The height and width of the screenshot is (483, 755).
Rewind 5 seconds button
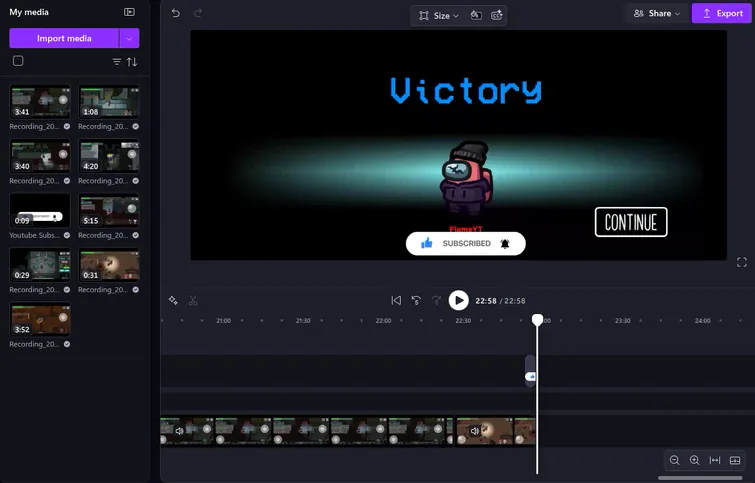click(x=416, y=300)
